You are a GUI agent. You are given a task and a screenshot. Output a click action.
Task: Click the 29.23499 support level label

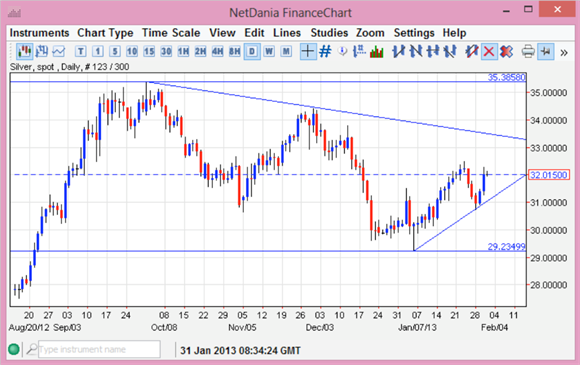506,246
